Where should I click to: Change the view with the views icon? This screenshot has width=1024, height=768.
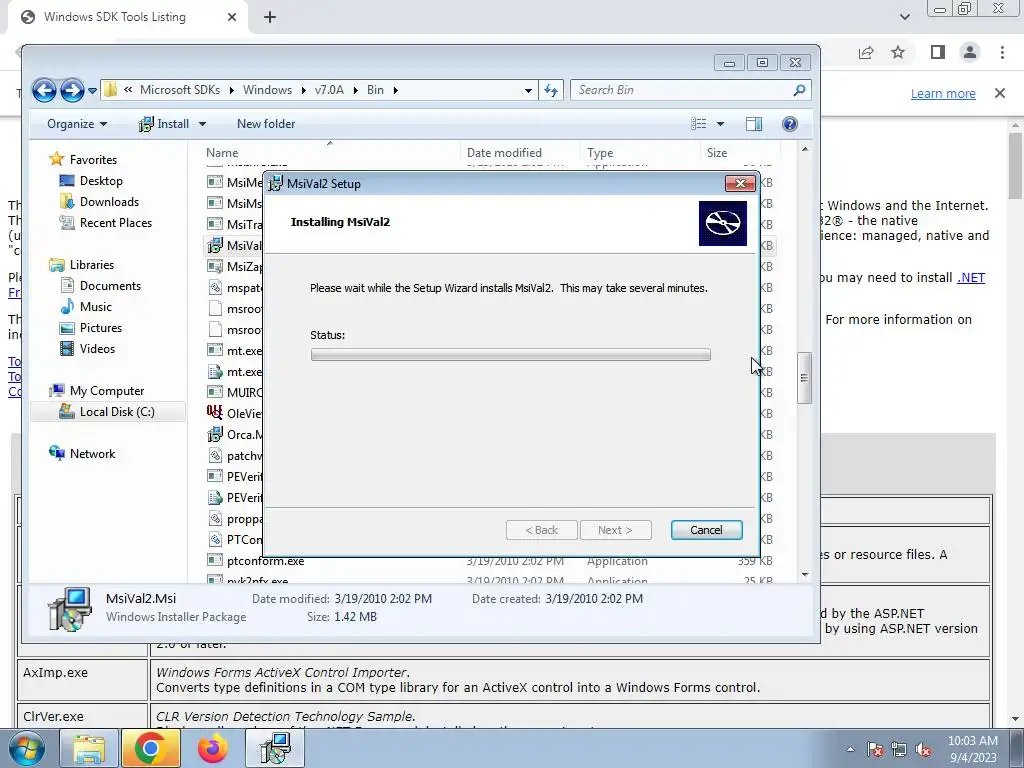click(x=699, y=124)
